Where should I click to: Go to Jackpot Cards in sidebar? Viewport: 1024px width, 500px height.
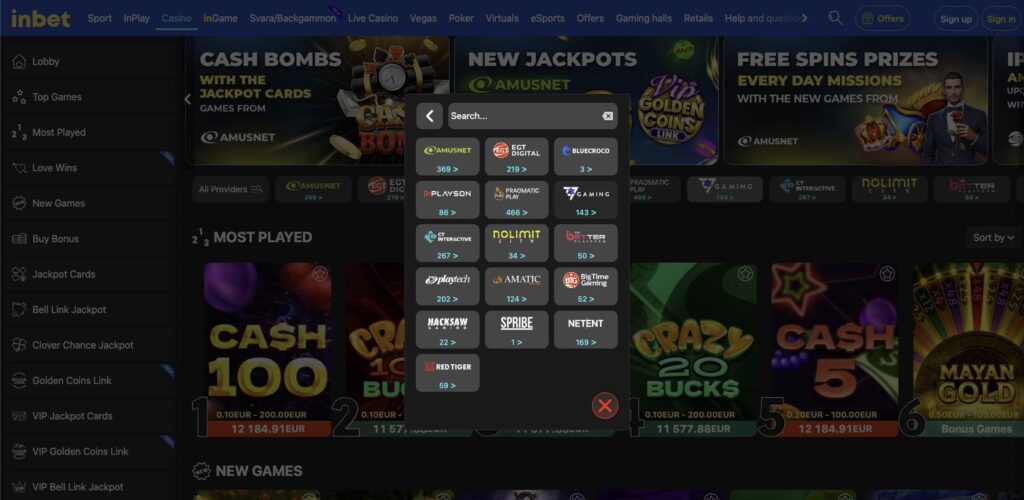[63, 274]
